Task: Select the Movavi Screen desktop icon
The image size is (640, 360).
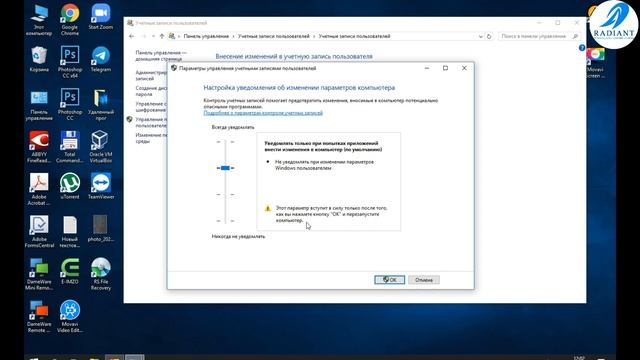Action: tap(596, 64)
